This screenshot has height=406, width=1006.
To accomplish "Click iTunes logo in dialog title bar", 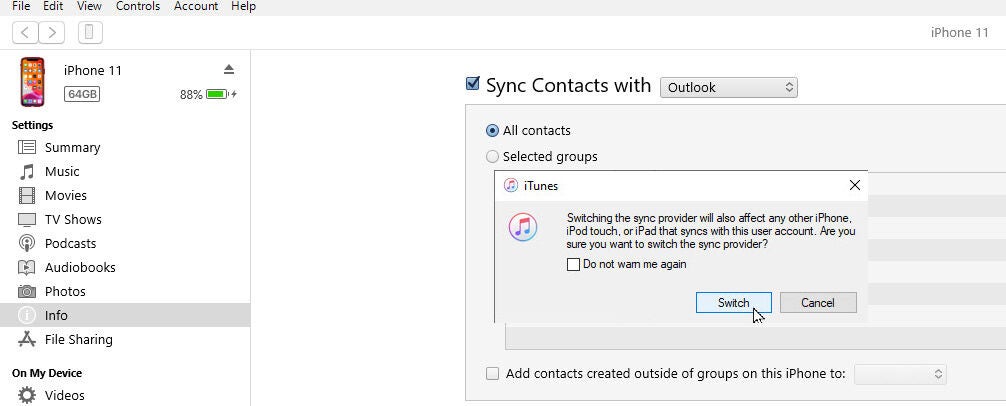I will tap(511, 185).
